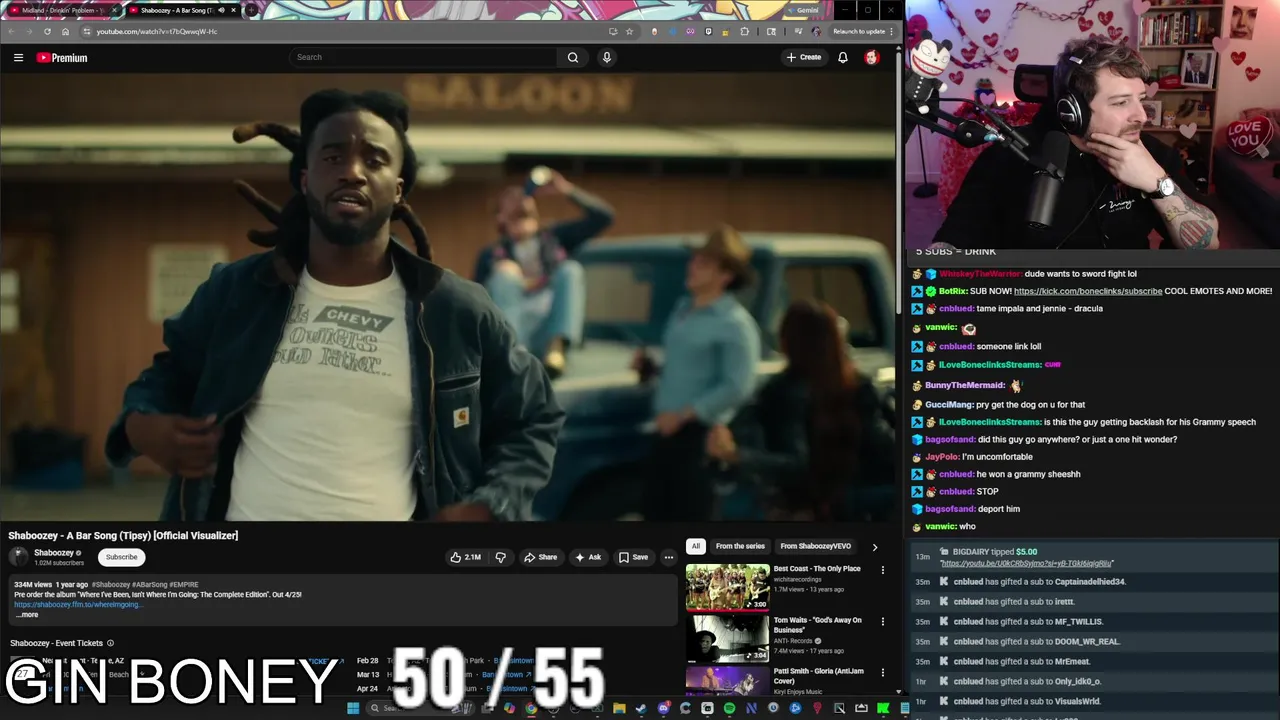Open Tom Waits God's Away On Business thumbnail
The height and width of the screenshot is (720, 1280).
(x=727, y=639)
